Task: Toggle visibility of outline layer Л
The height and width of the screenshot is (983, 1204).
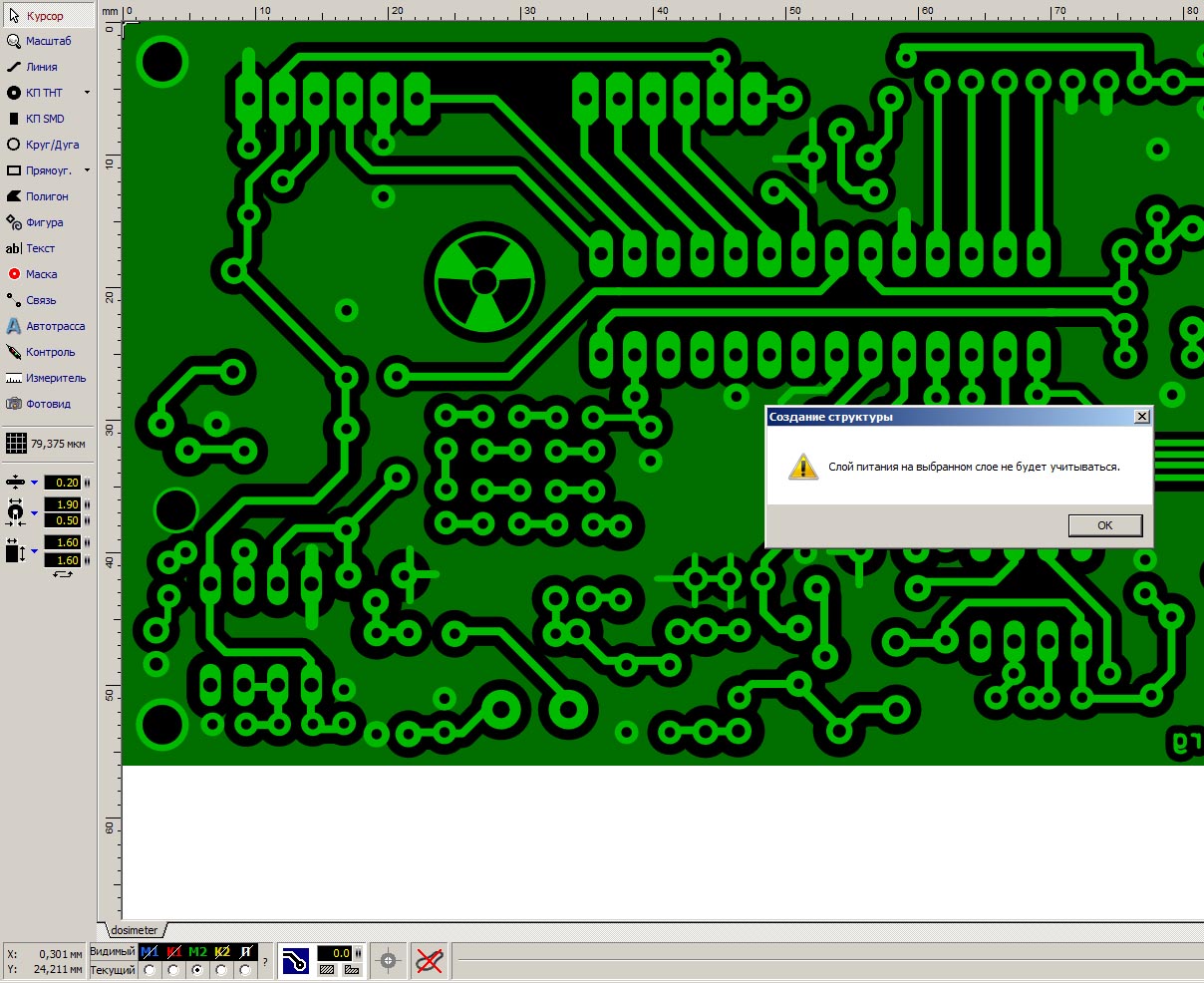Action: (x=245, y=952)
